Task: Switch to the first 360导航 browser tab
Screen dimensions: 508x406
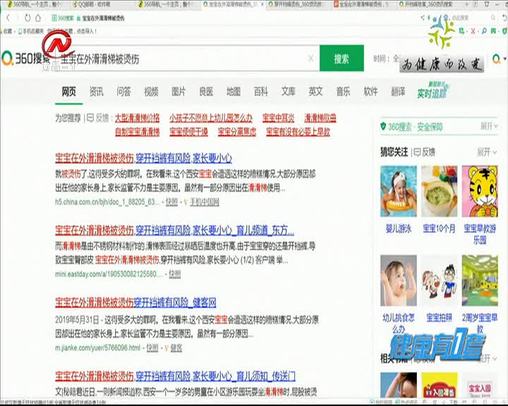Action: click(33, 5)
